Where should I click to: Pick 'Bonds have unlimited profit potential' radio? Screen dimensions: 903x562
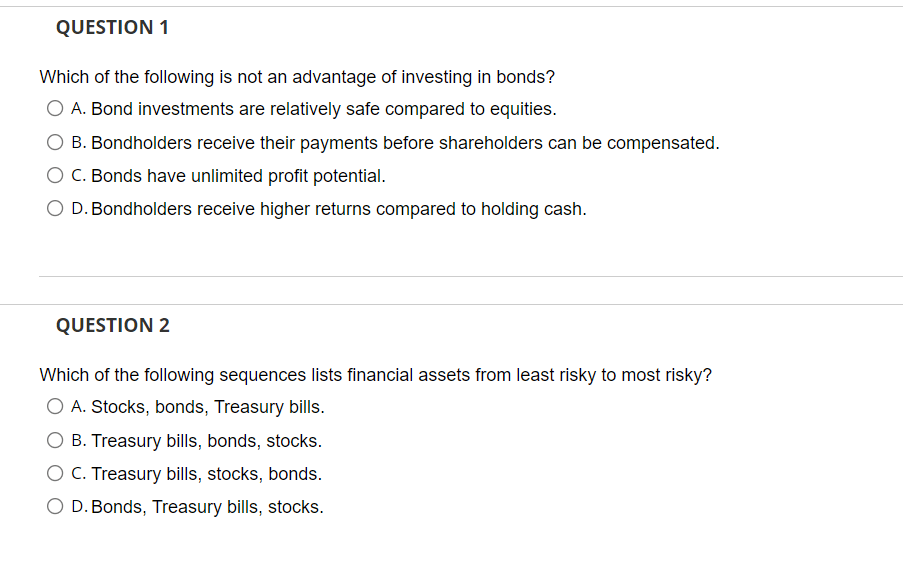pyautogui.click(x=55, y=176)
